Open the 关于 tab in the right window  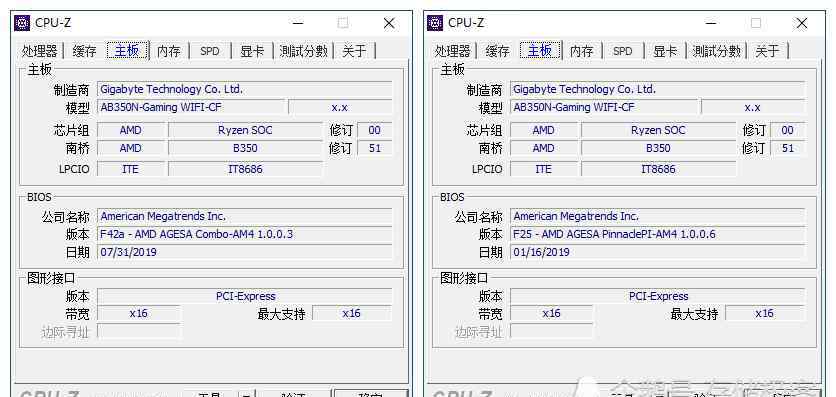[767, 51]
